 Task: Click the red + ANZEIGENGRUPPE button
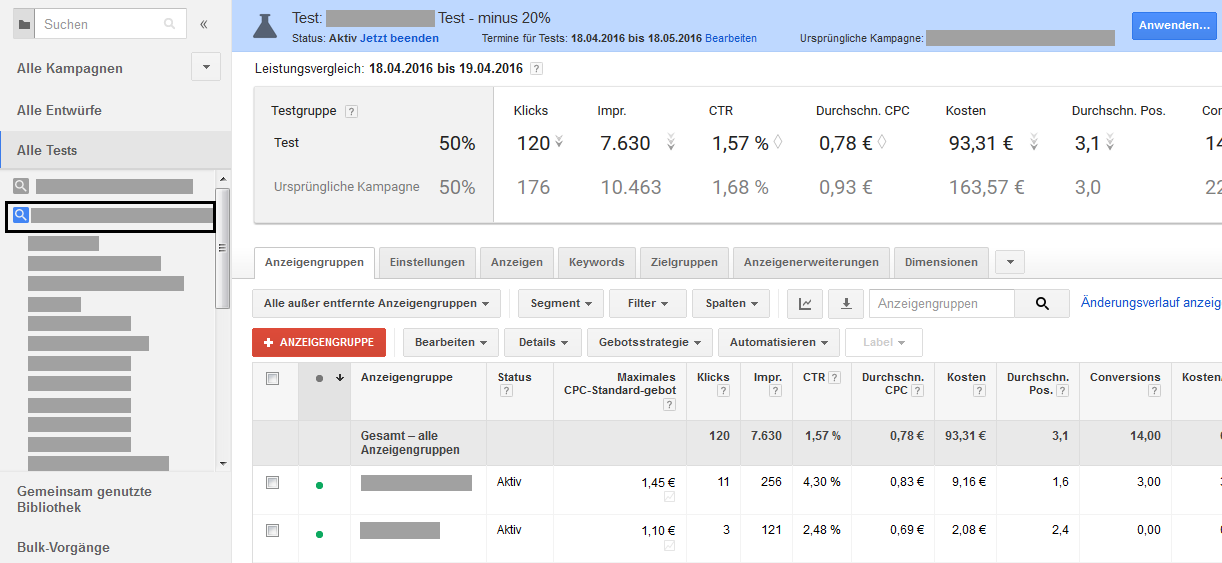(x=319, y=342)
